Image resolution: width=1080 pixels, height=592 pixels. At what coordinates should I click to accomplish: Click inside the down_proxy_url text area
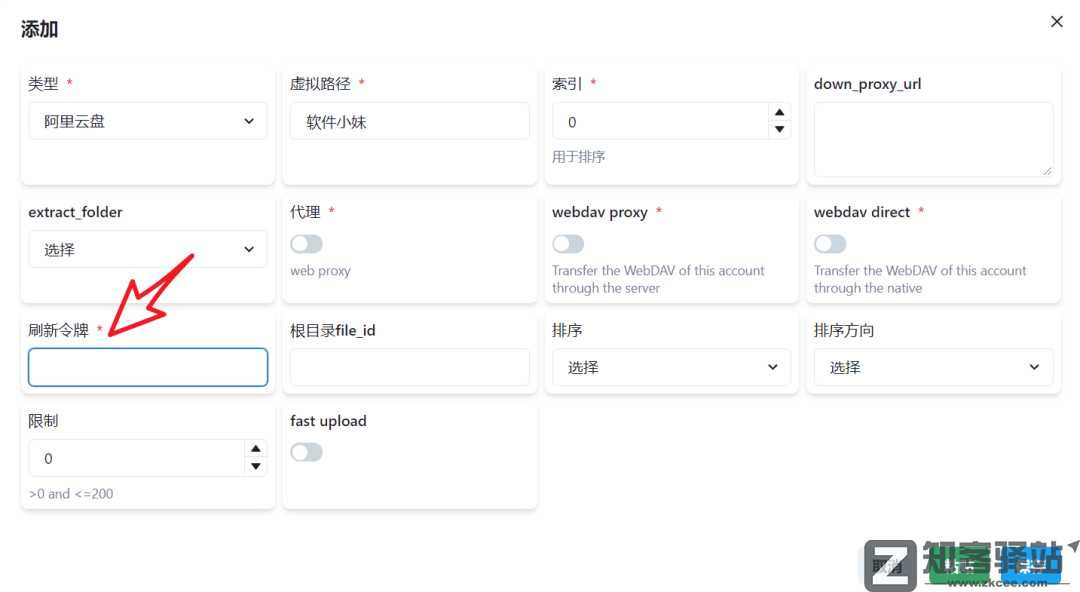pyautogui.click(x=933, y=139)
